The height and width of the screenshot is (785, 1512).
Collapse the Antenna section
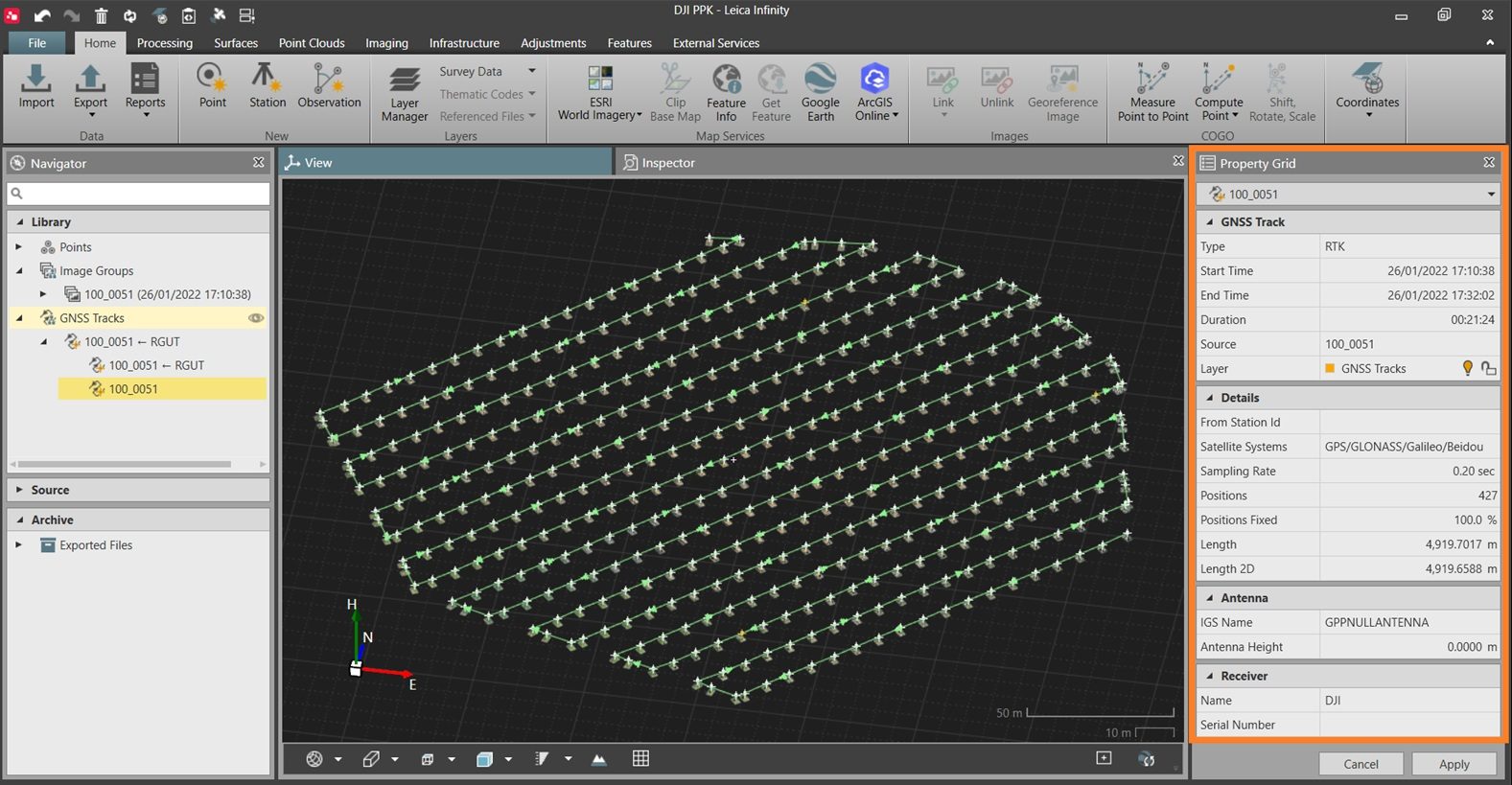pos(1210,598)
